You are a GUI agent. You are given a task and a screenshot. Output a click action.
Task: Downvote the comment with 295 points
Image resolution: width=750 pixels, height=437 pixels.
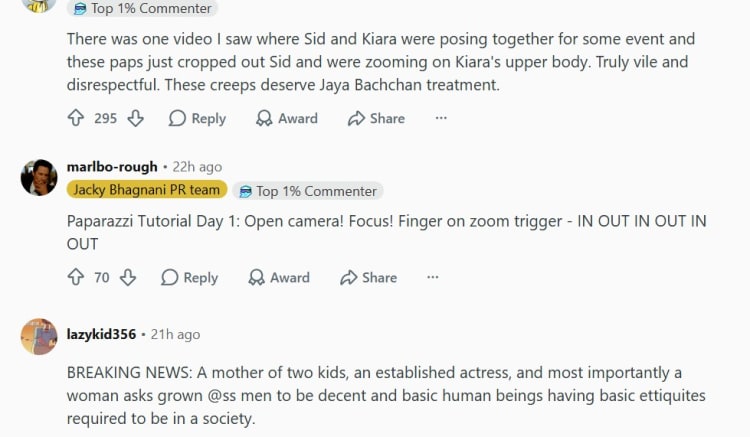(x=135, y=118)
